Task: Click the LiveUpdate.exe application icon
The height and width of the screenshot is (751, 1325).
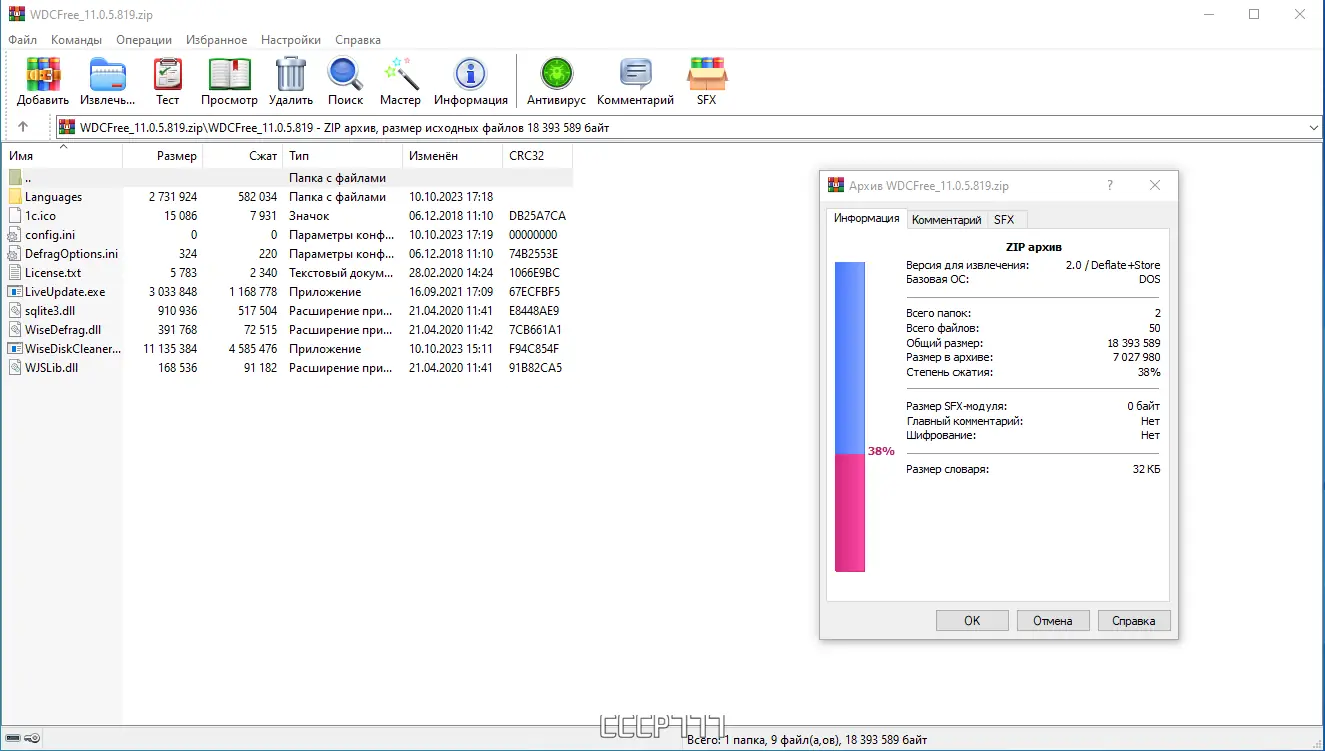Action: click(15, 292)
